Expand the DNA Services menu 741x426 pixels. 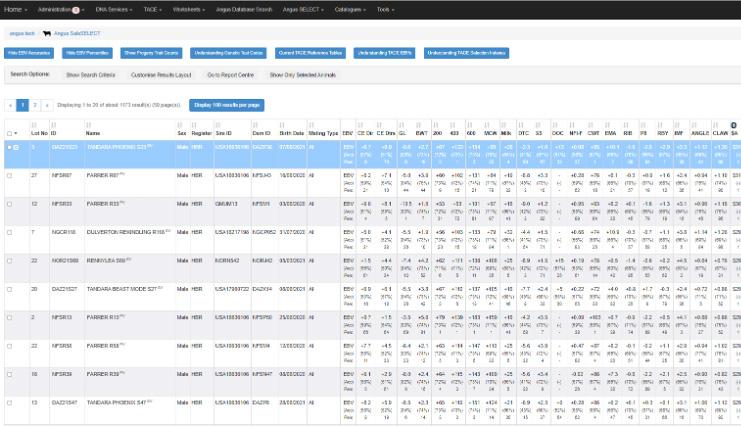[114, 9]
